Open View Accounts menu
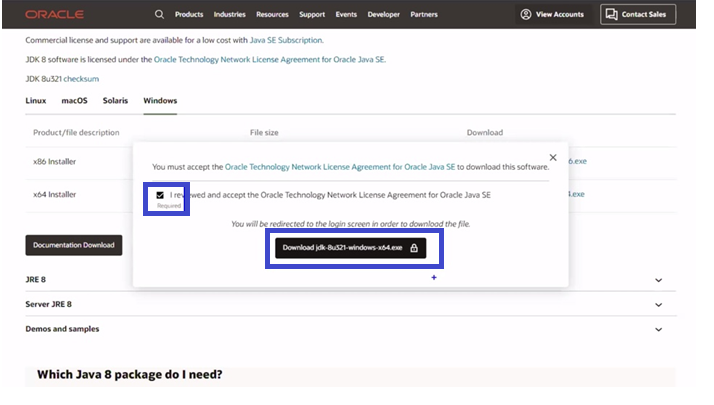The height and width of the screenshot is (405, 714). tap(552, 14)
